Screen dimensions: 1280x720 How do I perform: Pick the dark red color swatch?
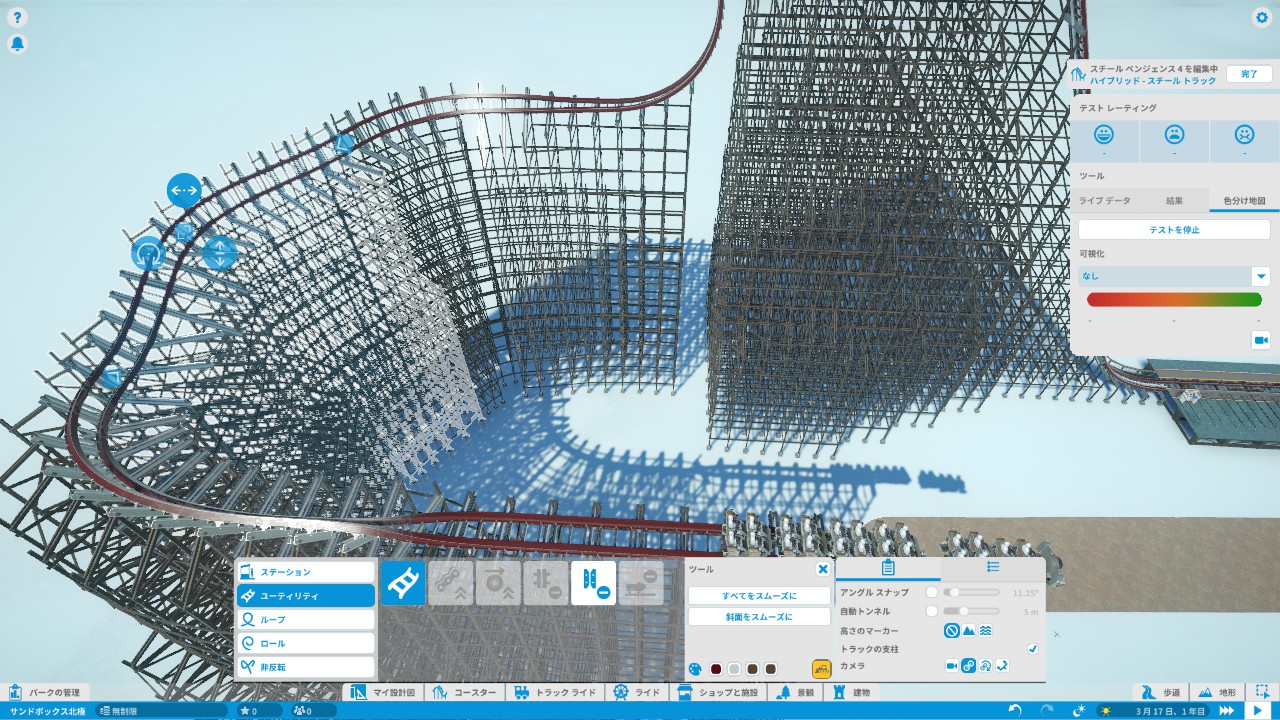[x=716, y=669]
